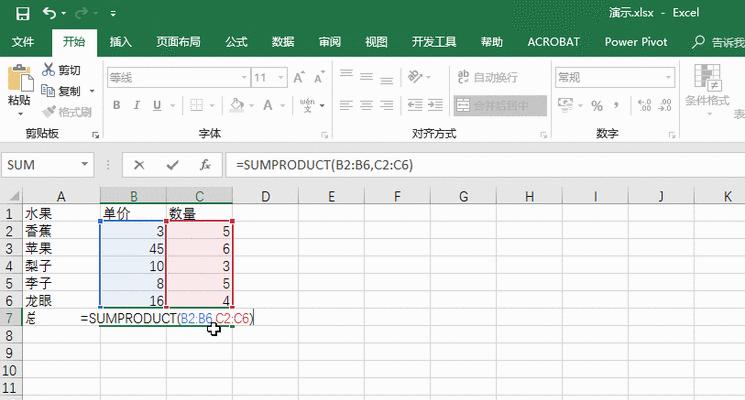Open the font settings dialog launcher
745x400 pixels.
pyautogui.click(x=325, y=135)
